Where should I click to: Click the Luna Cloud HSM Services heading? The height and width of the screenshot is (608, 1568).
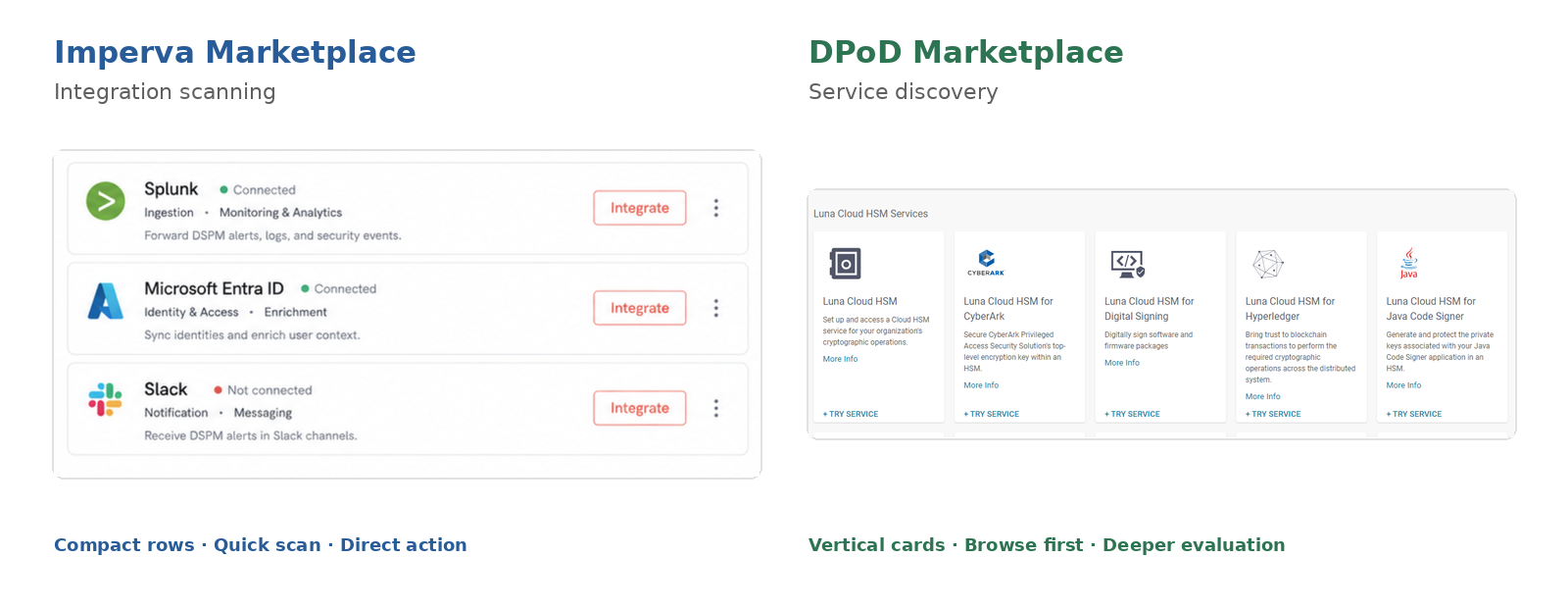pos(870,214)
